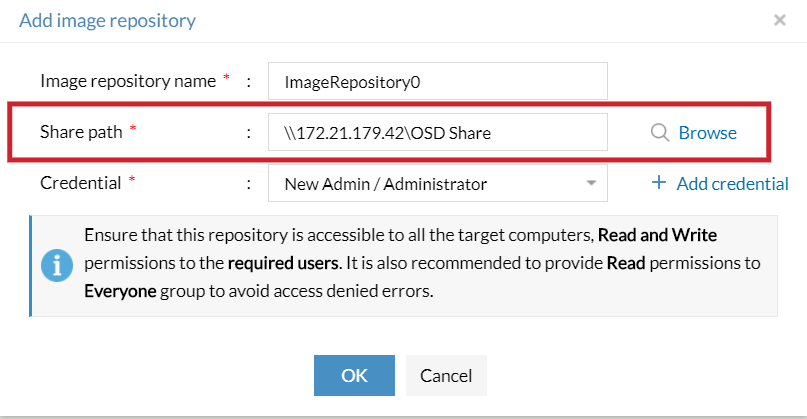
Task: Click the Credential label
Action: (x=80, y=183)
